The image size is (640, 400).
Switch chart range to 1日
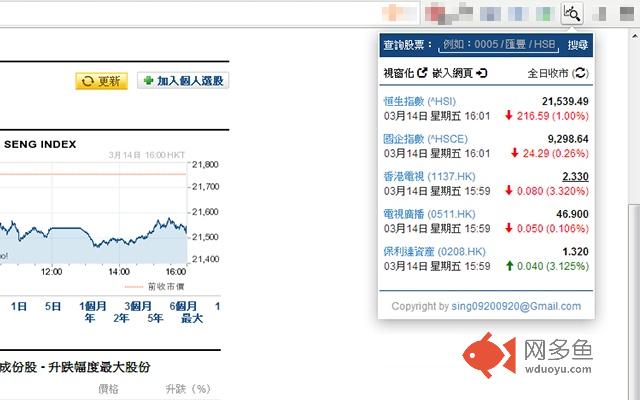(x=19, y=306)
